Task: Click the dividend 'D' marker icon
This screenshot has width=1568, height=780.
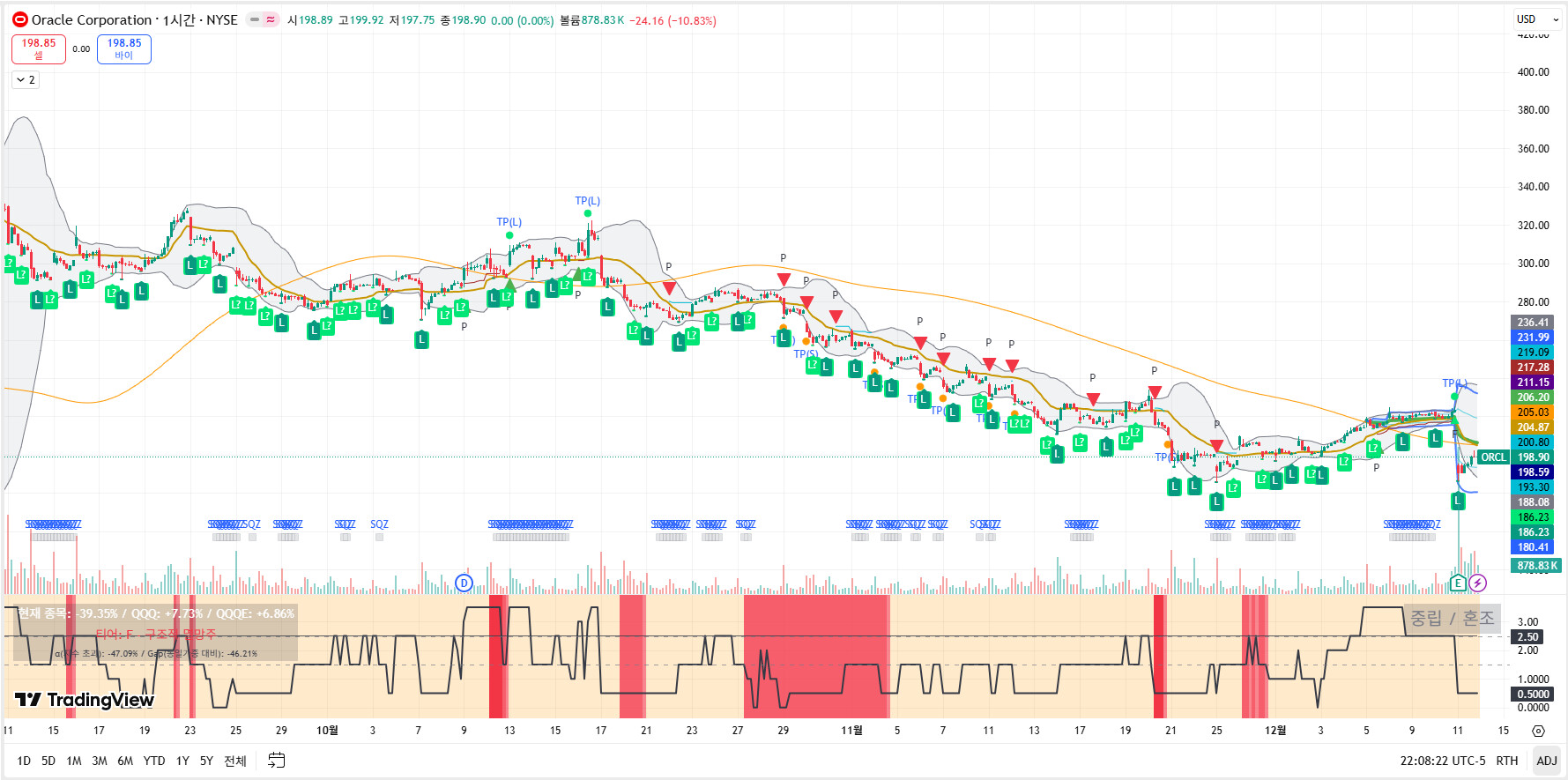Action: pyautogui.click(x=464, y=583)
